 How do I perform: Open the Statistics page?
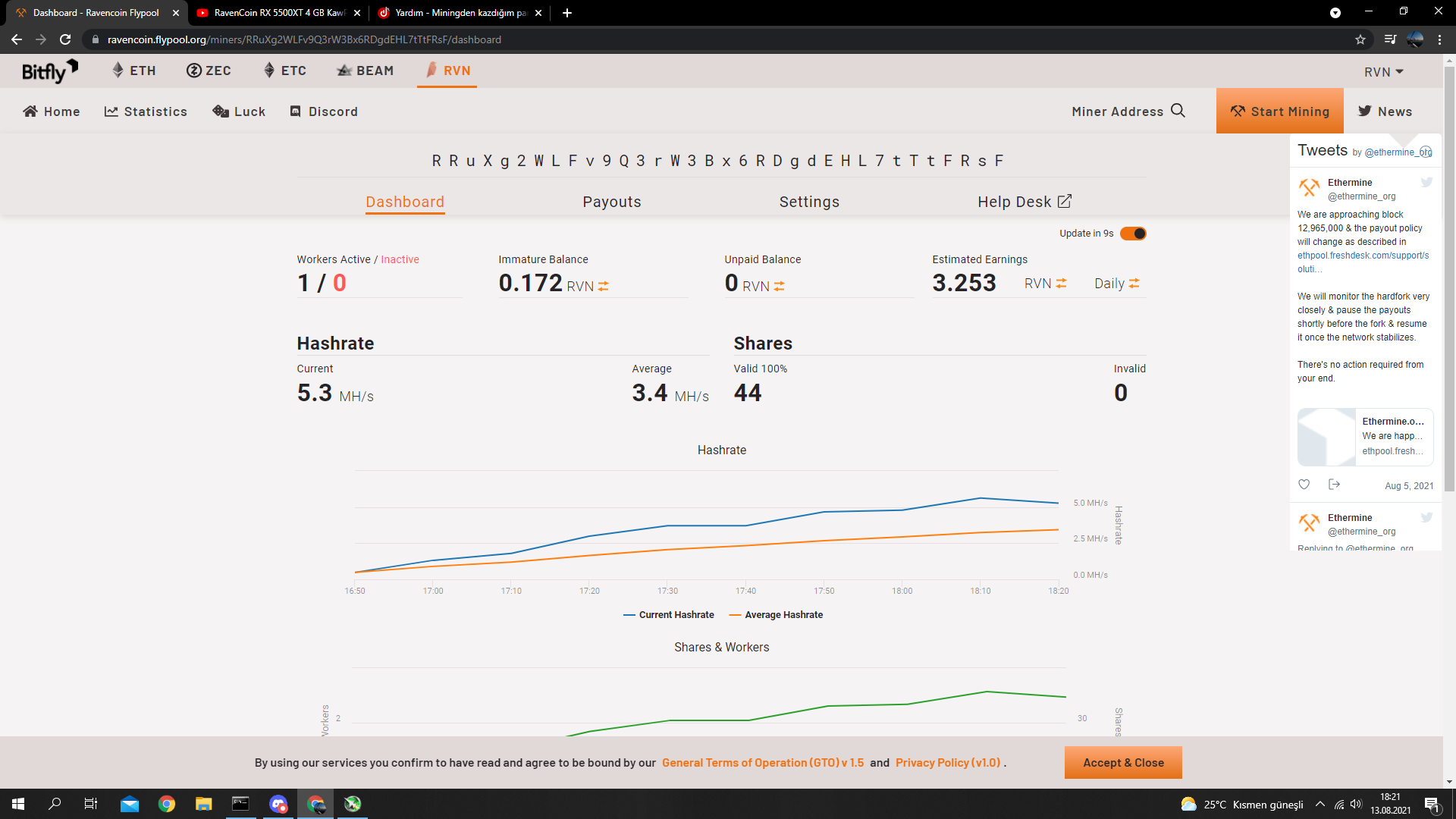146,111
